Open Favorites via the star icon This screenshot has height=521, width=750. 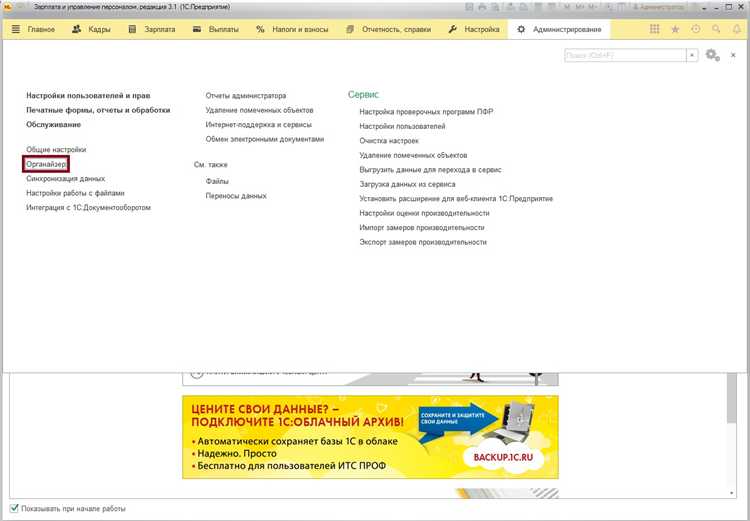point(675,29)
